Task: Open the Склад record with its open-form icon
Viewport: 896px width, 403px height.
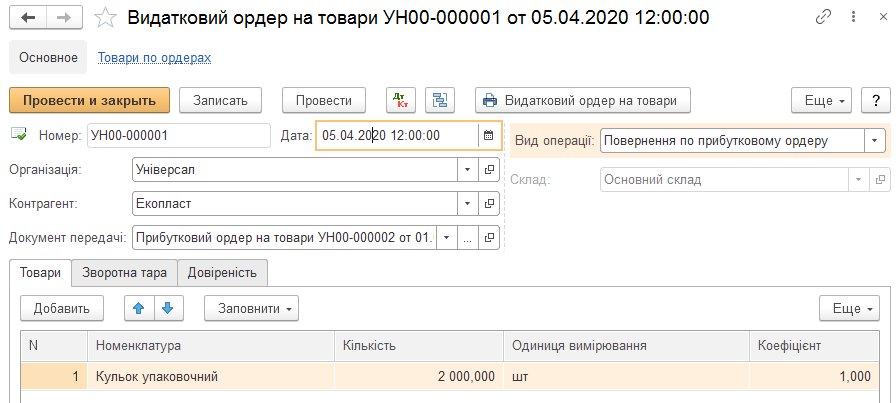Action: coord(879,179)
